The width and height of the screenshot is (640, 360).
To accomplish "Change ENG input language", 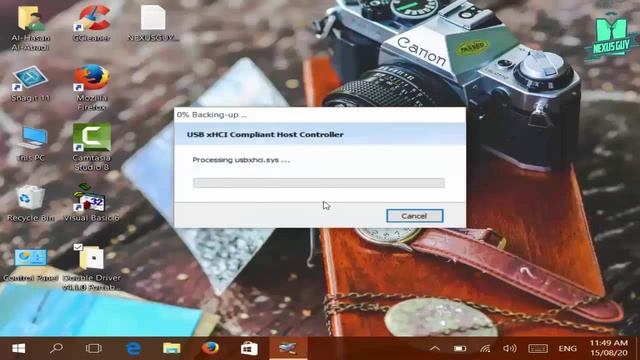I will 567,349.
